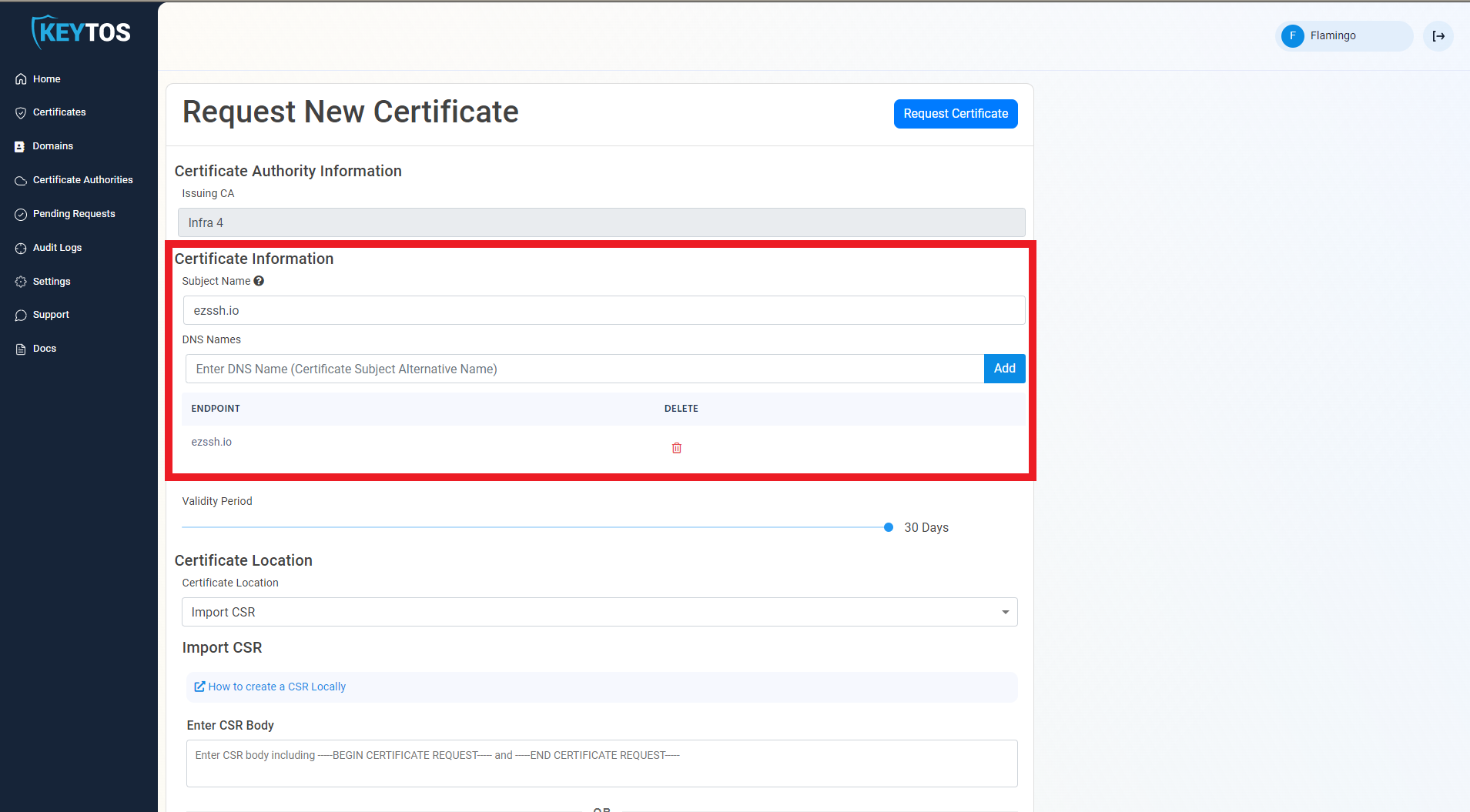Image resolution: width=1470 pixels, height=812 pixels.
Task: Open Certificate Authorities section
Action: (82, 180)
